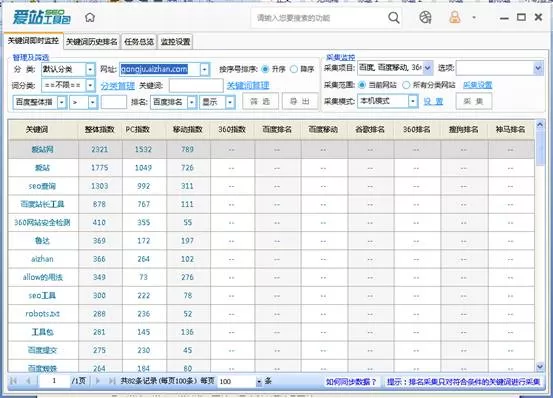Jump to the first page arrow
553x398 pixels.
(13, 381)
